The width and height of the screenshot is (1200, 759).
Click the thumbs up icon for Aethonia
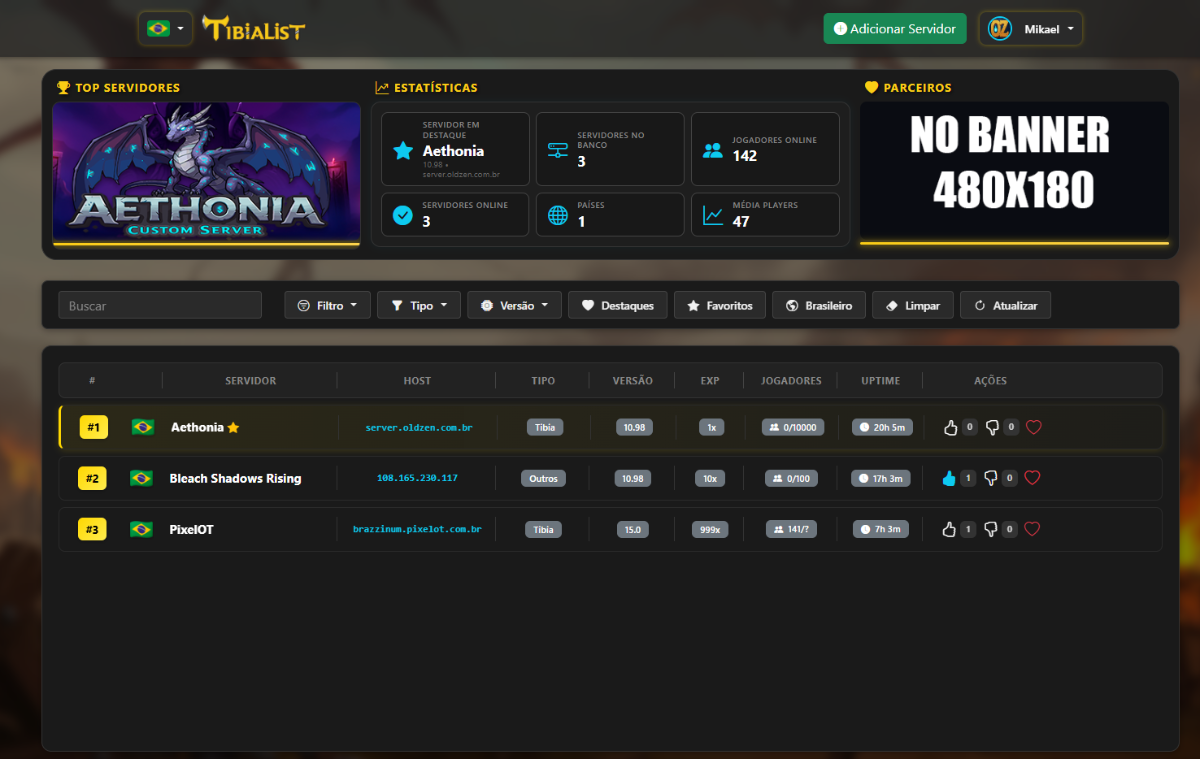pyautogui.click(x=950, y=428)
